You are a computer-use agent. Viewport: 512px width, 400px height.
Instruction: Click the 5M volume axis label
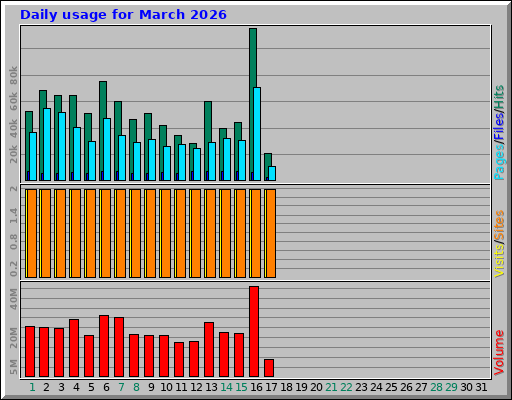point(13,367)
